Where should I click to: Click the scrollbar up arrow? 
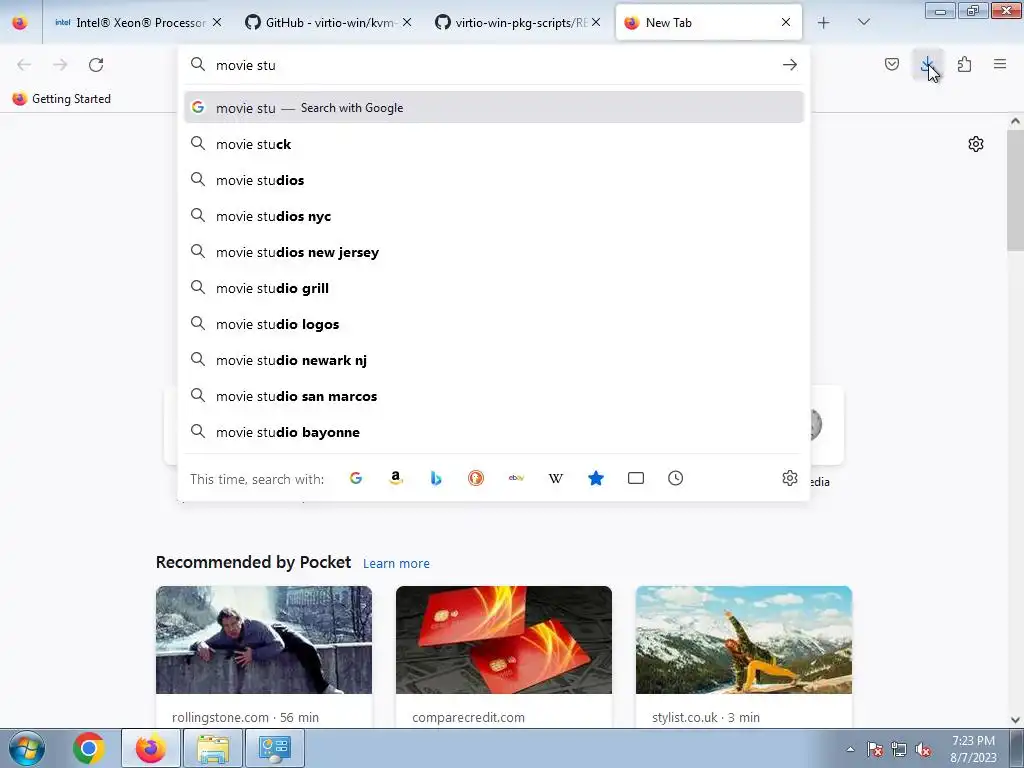[x=1015, y=121]
